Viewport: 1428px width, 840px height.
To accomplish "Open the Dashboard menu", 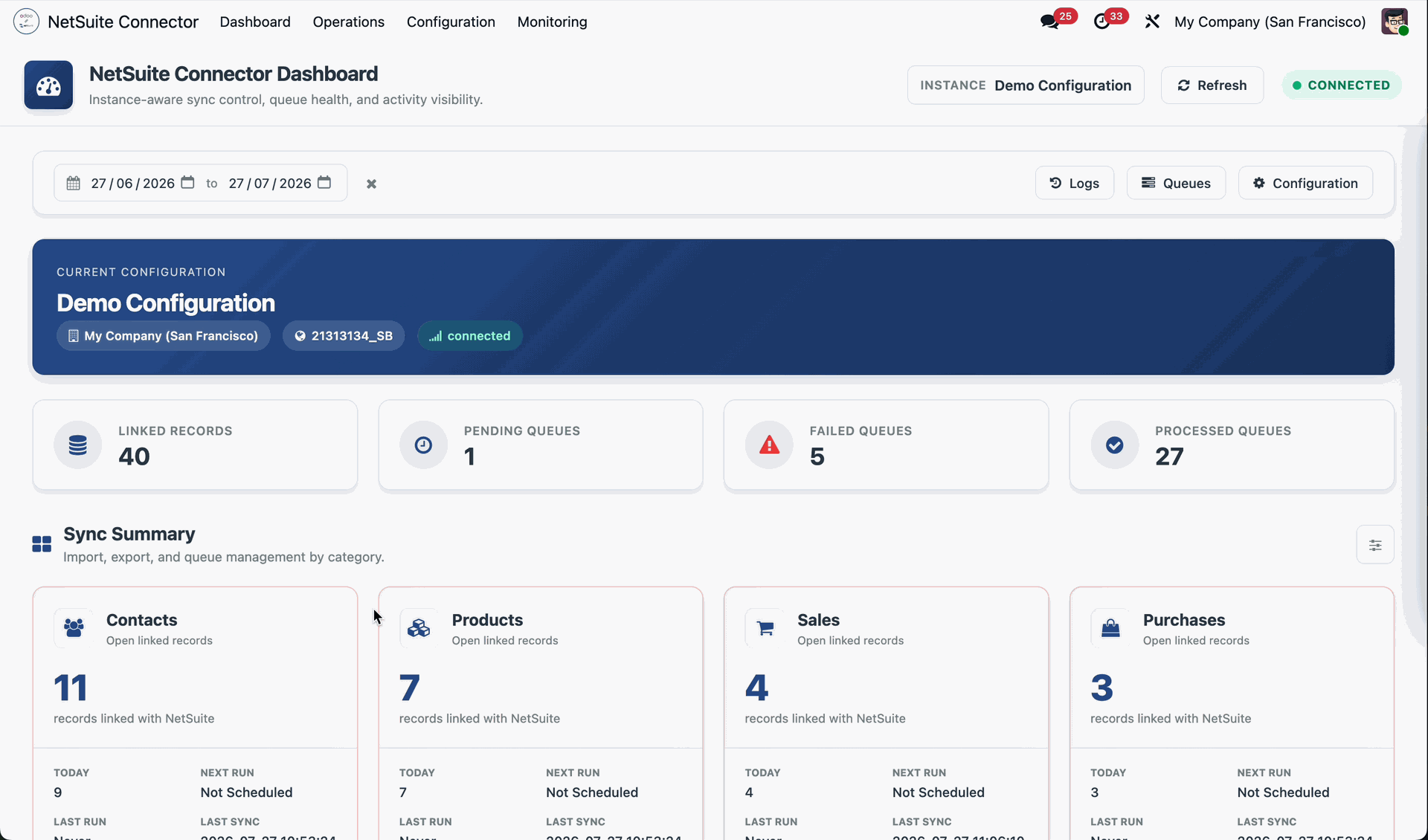I will point(255,22).
